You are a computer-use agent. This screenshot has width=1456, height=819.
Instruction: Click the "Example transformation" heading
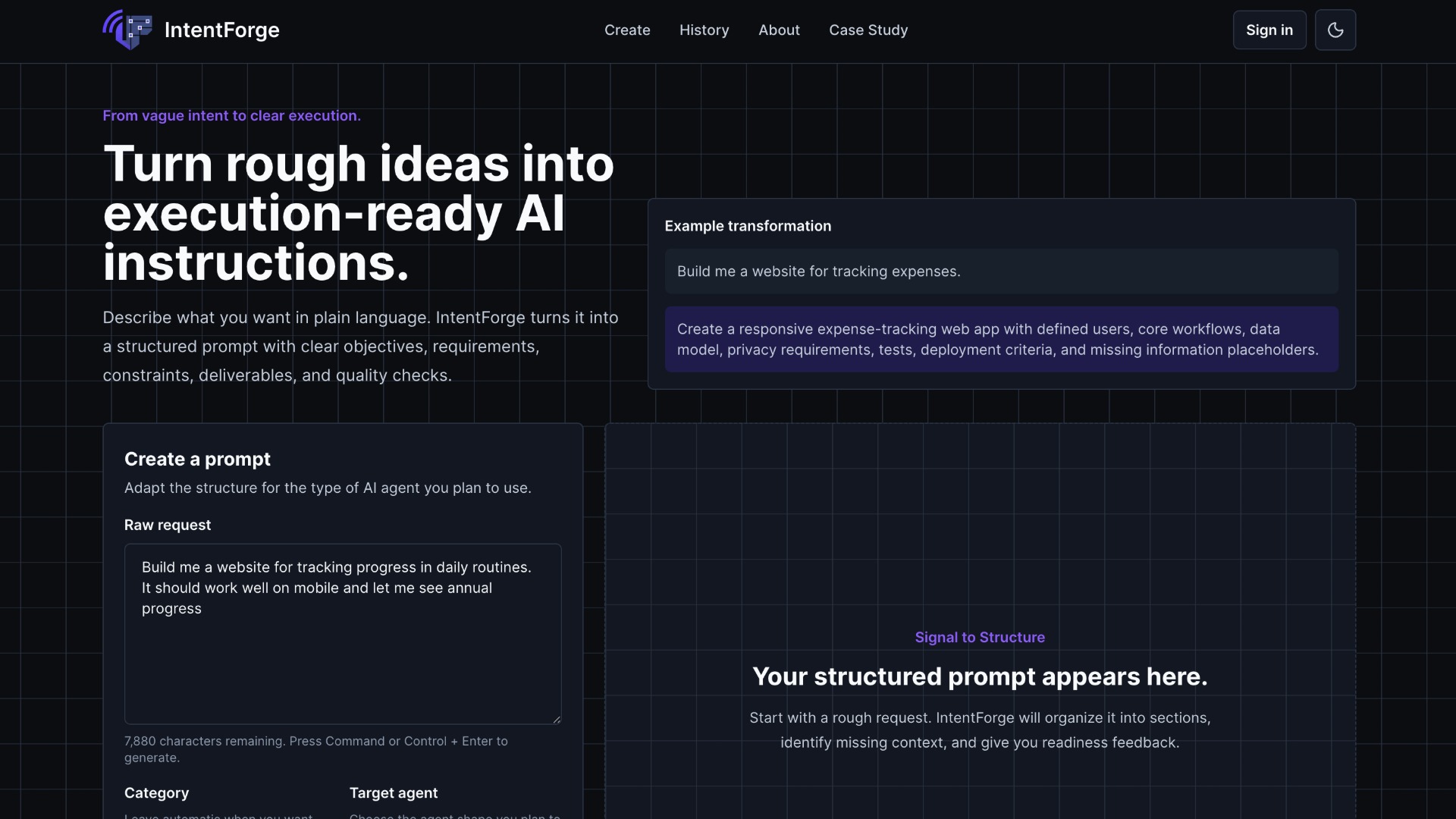pyautogui.click(x=748, y=226)
